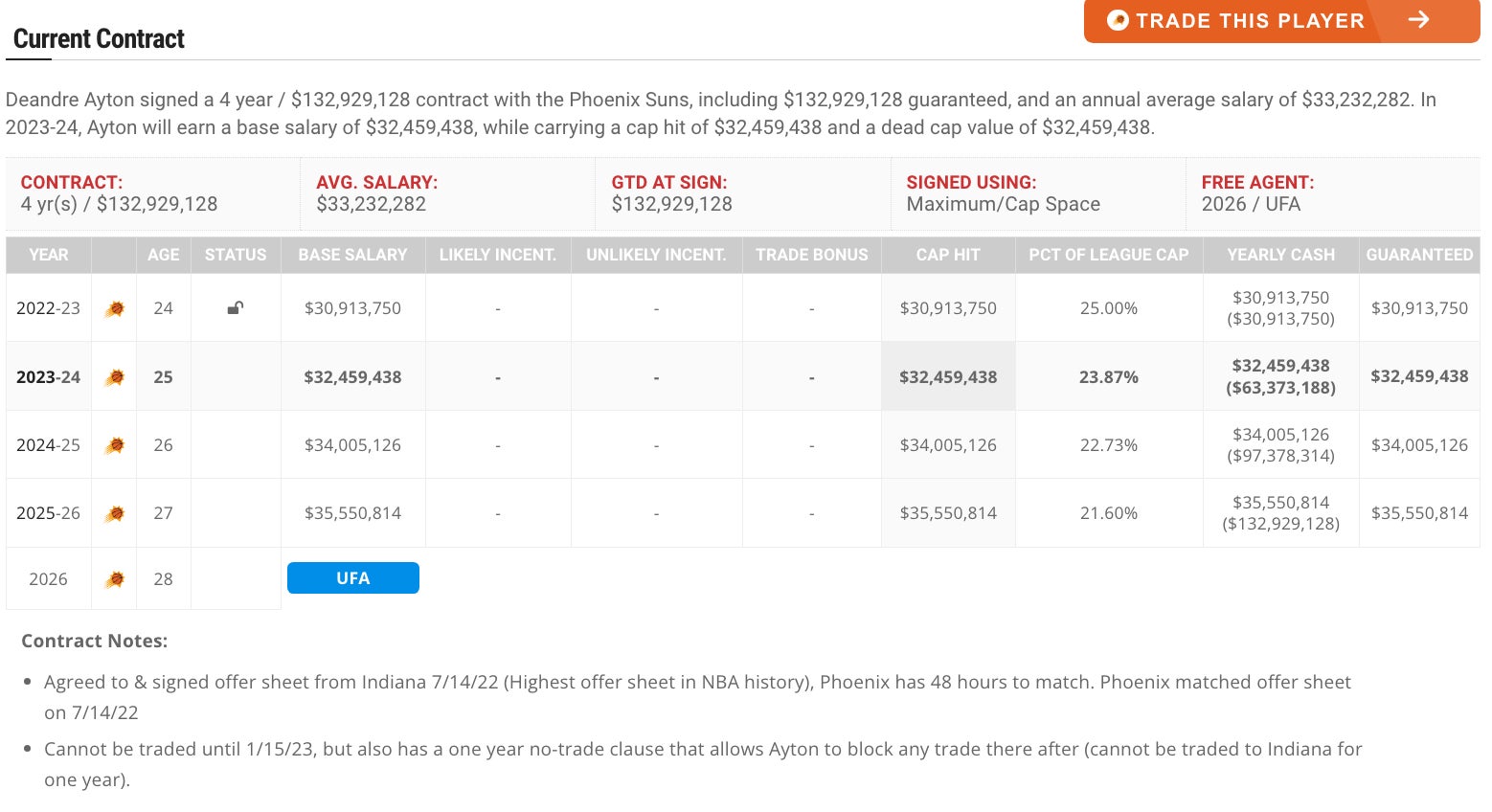Click the unlocked padlock status icon

[x=235, y=307]
